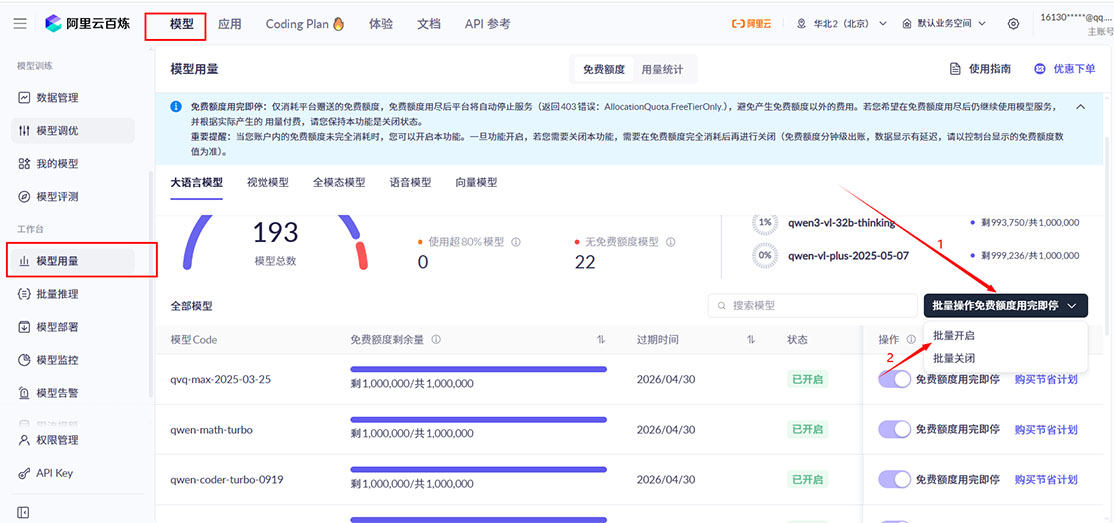Click the 模型告警 alarm icon
The width and height of the screenshot is (1114, 523).
[x=24, y=393]
